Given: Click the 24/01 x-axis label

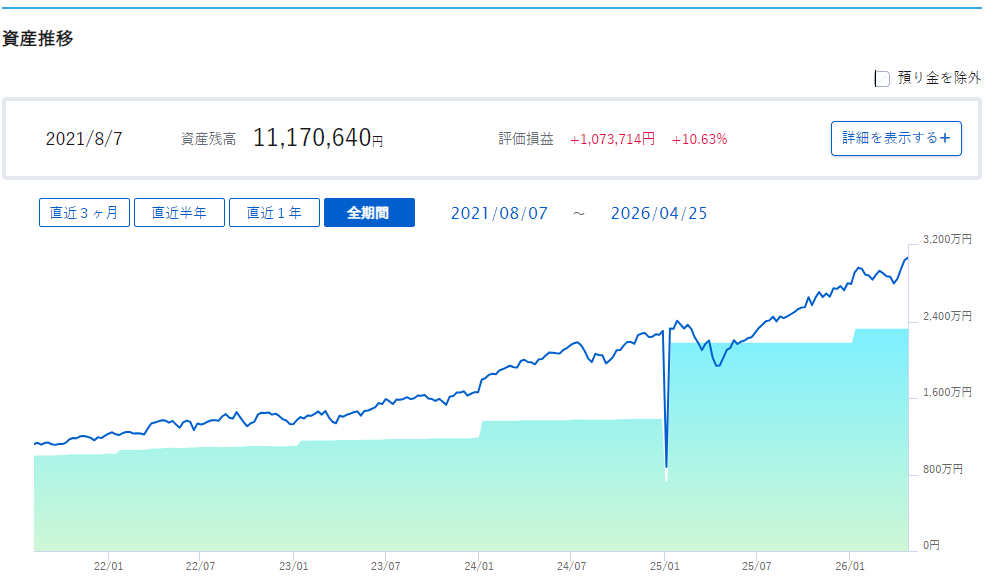Looking at the screenshot, I should click(479, 566).
